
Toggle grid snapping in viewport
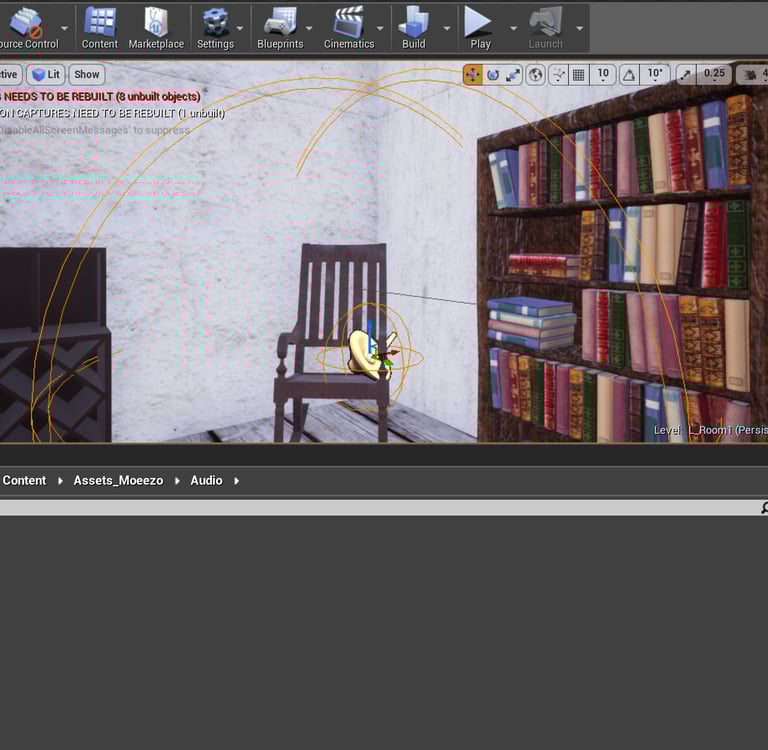tap(578, 75)
